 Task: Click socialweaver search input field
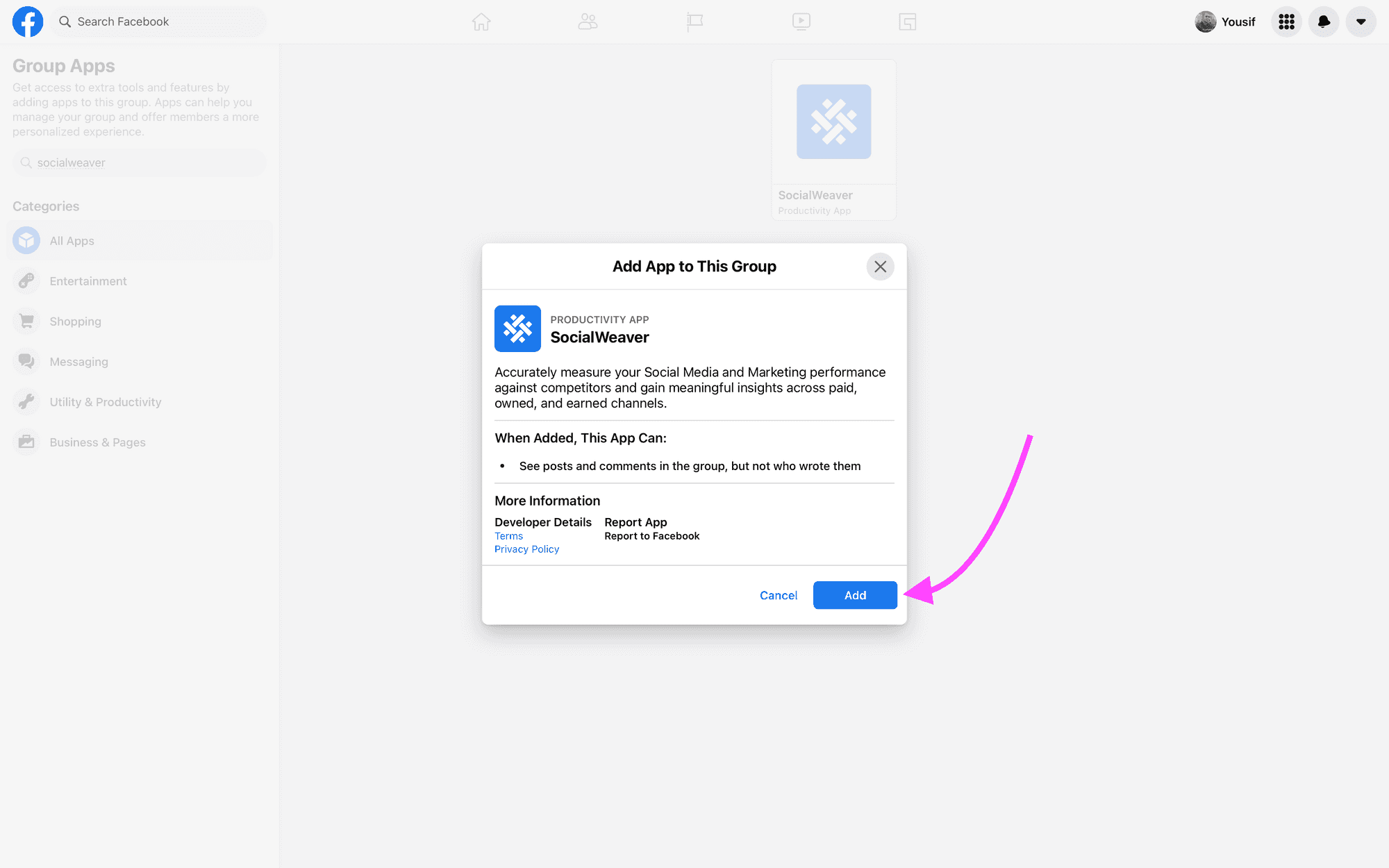pos(139,162)
